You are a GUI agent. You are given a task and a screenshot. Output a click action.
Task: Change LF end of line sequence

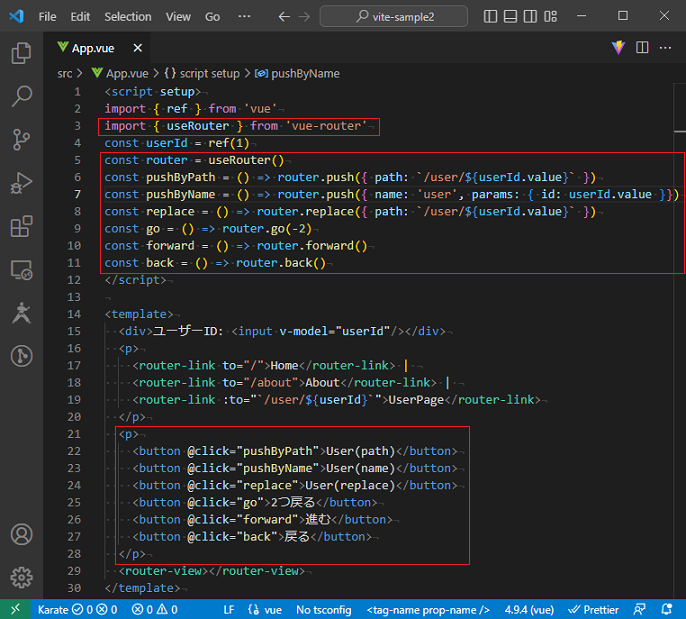[x=229, y=609]
